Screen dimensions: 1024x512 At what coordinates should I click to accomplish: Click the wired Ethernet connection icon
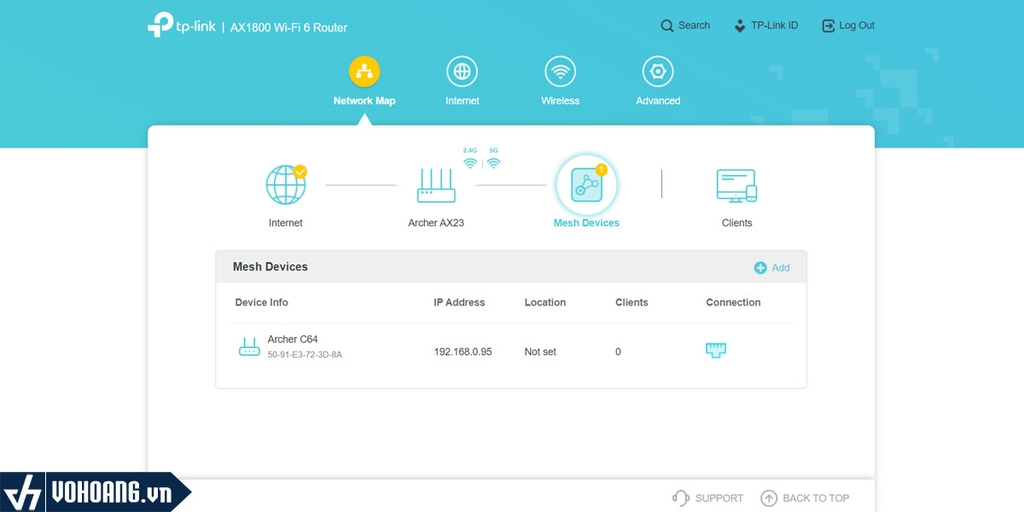716,350
